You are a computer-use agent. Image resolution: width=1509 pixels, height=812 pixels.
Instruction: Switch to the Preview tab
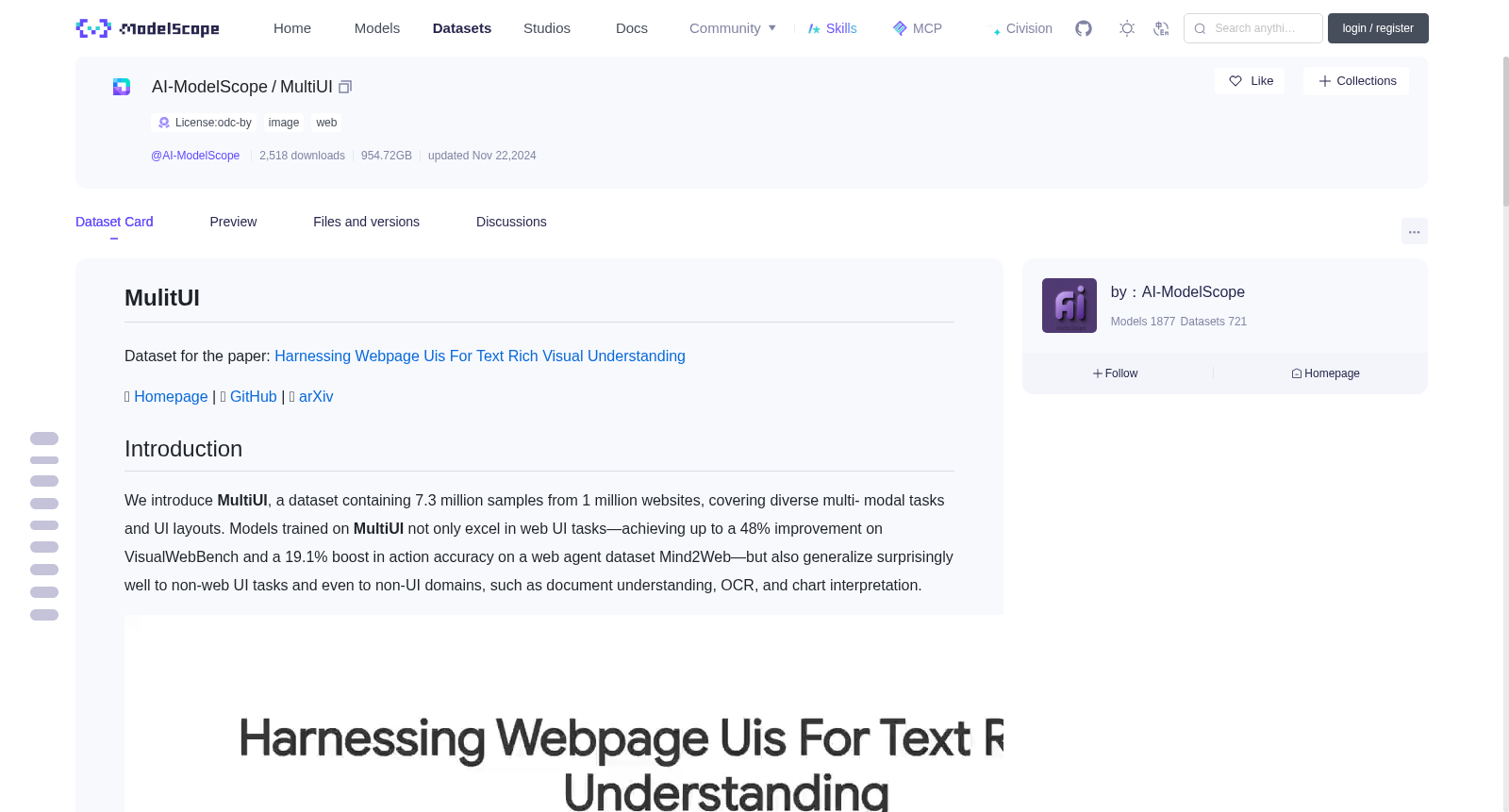[x=233, y=222]
